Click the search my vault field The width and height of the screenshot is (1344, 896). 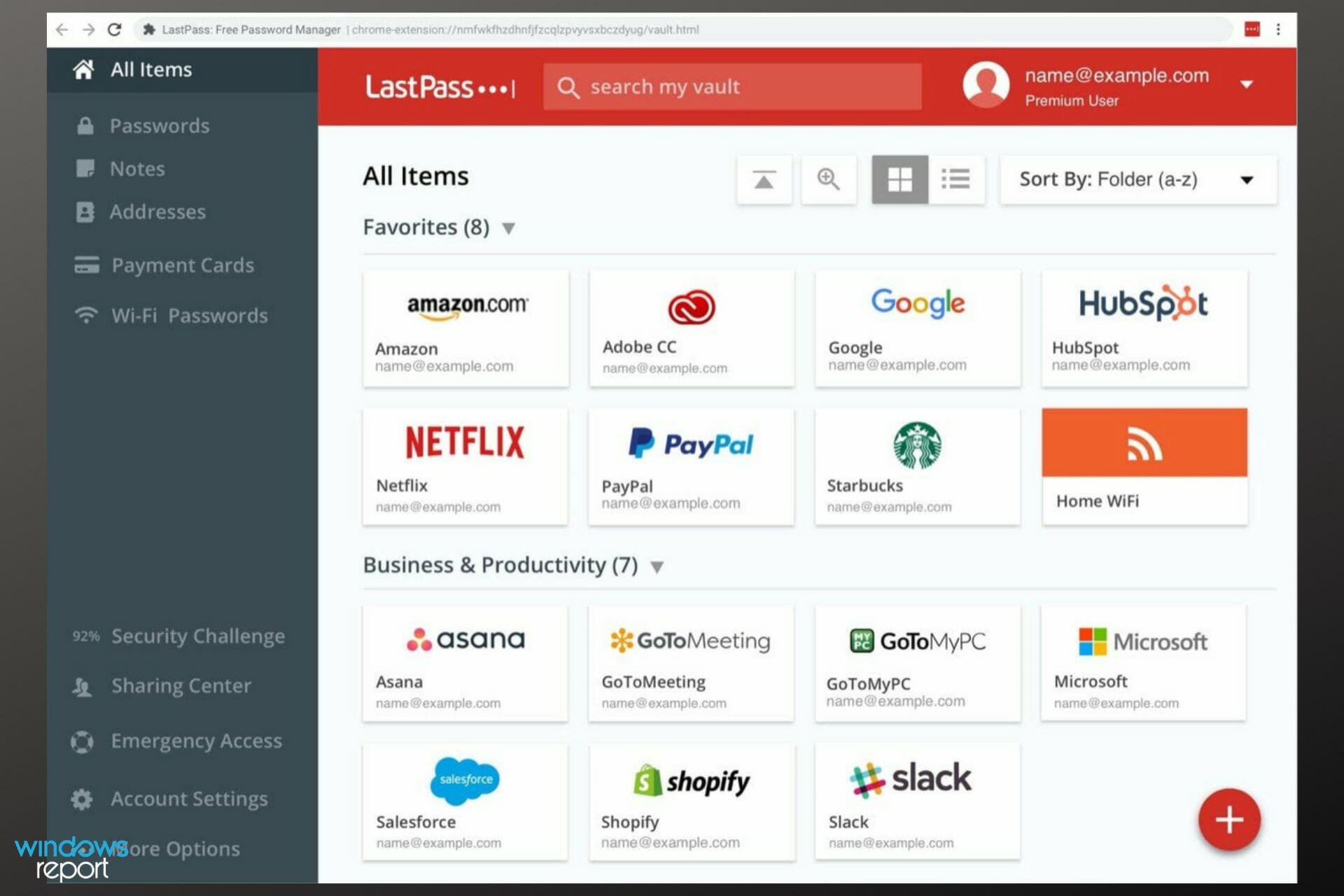pyautogui.click(x=732, y=87)
